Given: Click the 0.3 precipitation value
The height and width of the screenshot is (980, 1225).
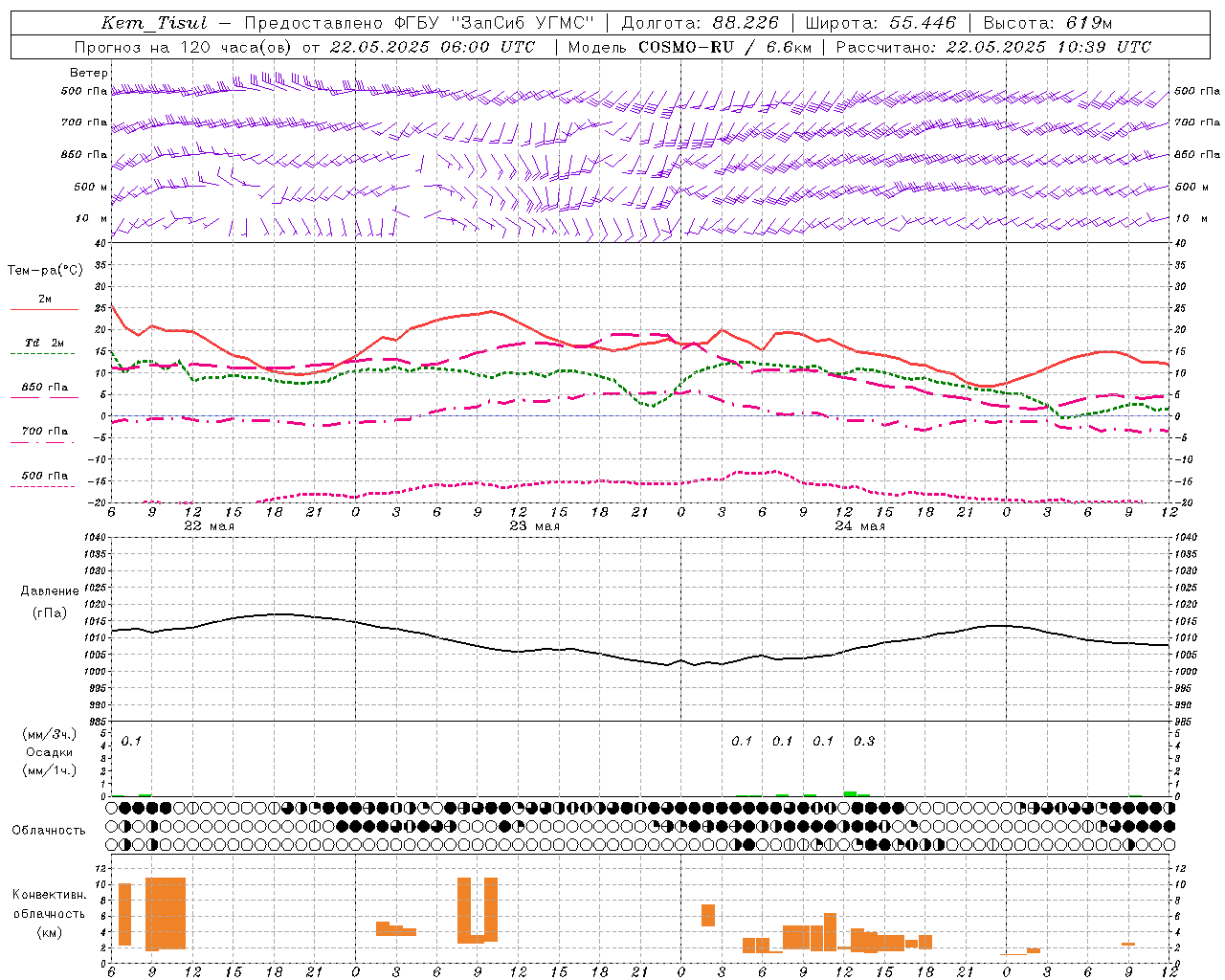Looking at the screenshot, I should click(864, 741).
